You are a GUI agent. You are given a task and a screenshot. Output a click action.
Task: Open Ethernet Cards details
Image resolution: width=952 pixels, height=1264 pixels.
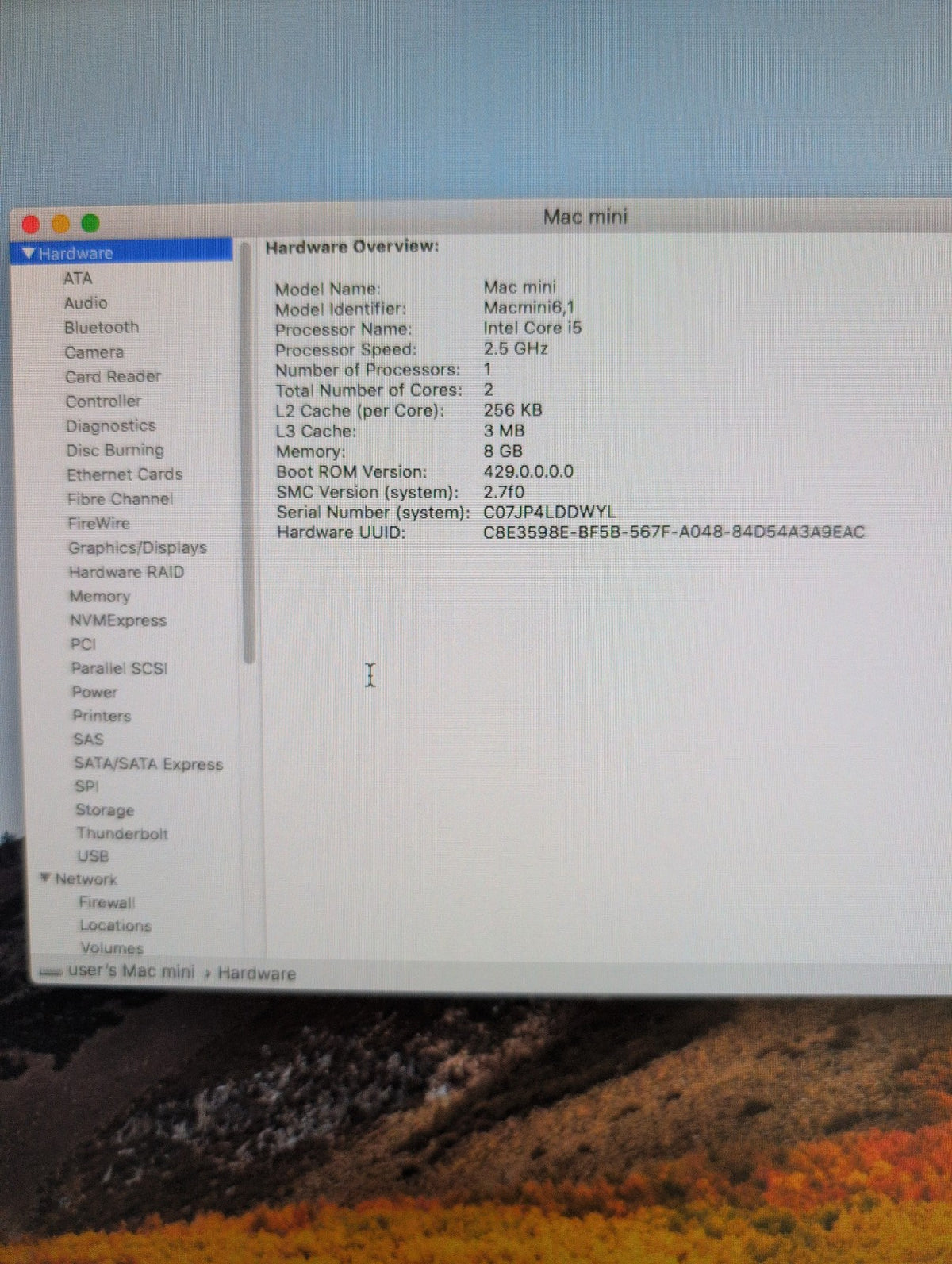125,474
